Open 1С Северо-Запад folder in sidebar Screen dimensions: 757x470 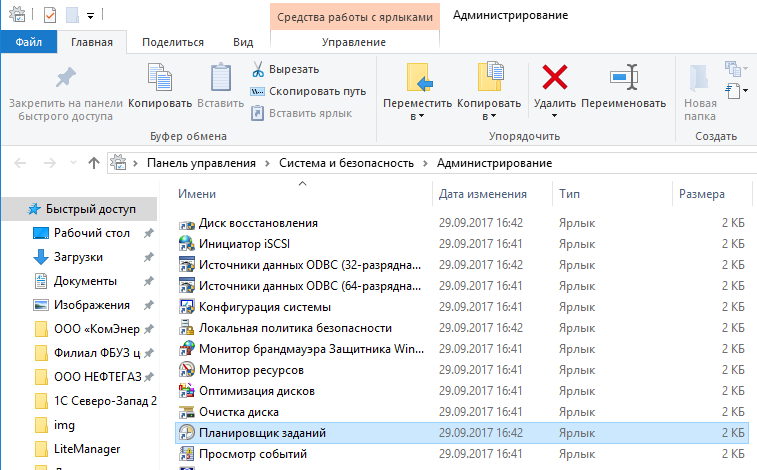(105, 401)
